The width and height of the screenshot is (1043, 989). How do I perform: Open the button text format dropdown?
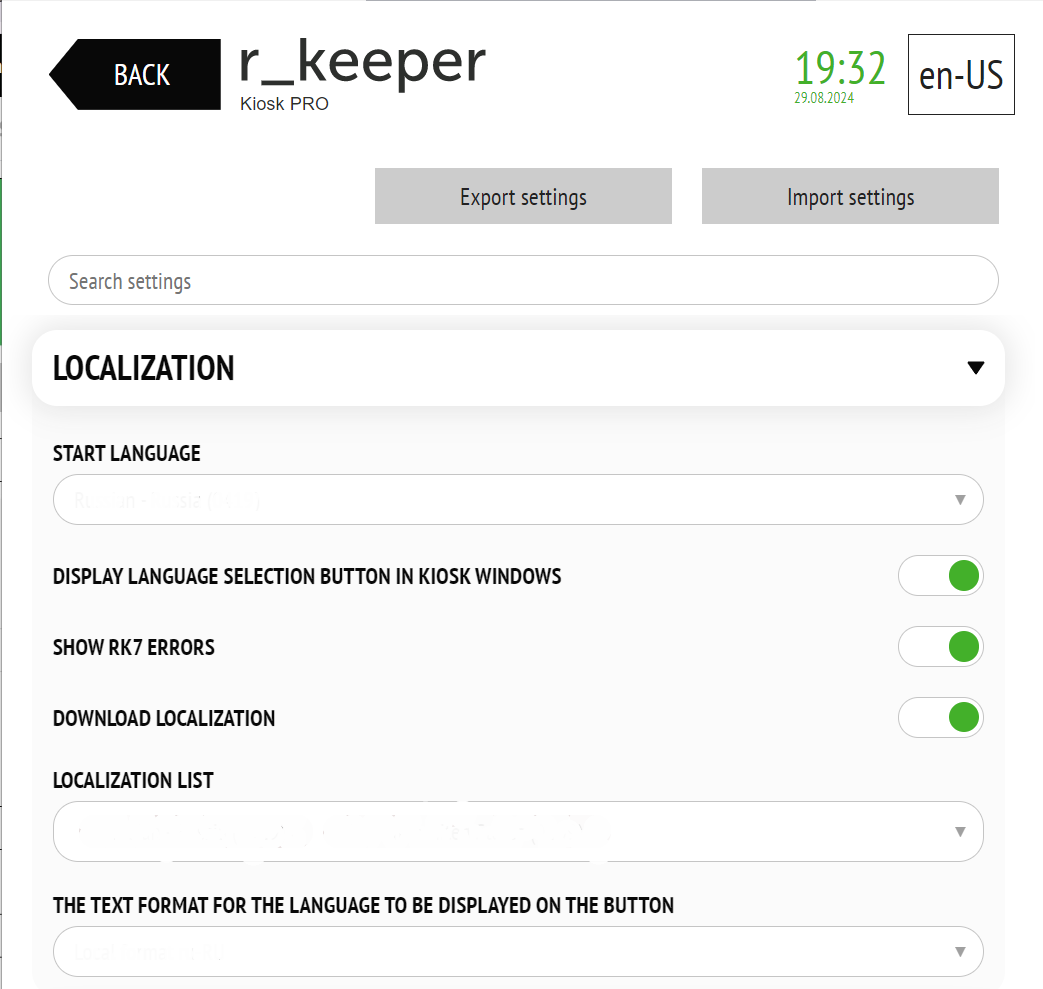(x=518, y=952)
